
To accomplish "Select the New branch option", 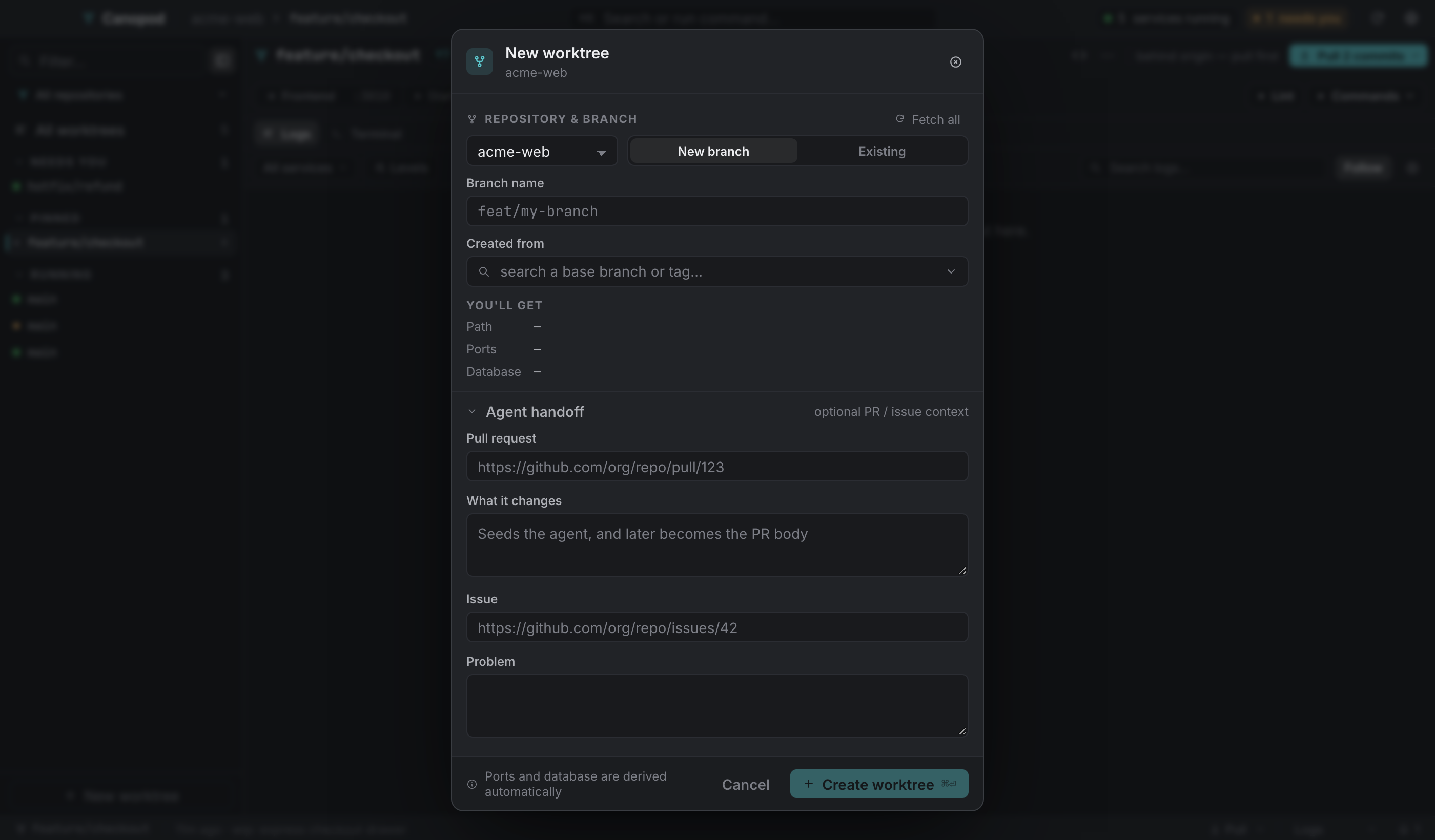I will point(713,152).
